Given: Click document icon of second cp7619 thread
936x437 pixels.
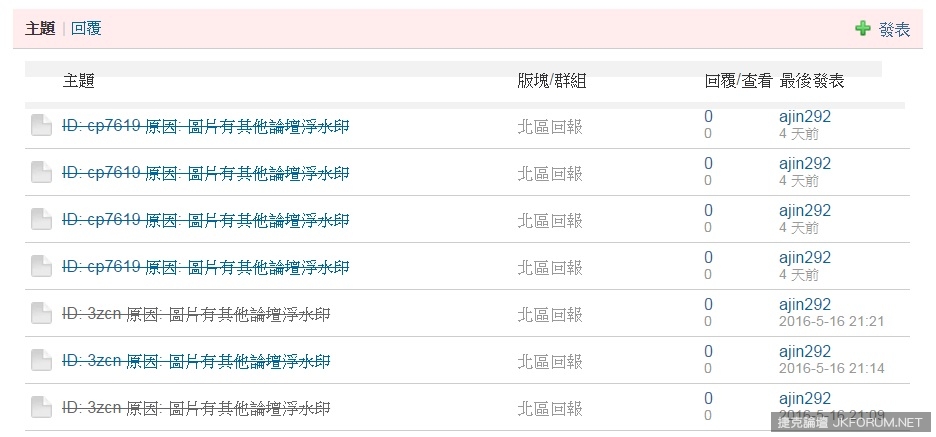Looking at the screenshot, I should [x=41, y=173].
